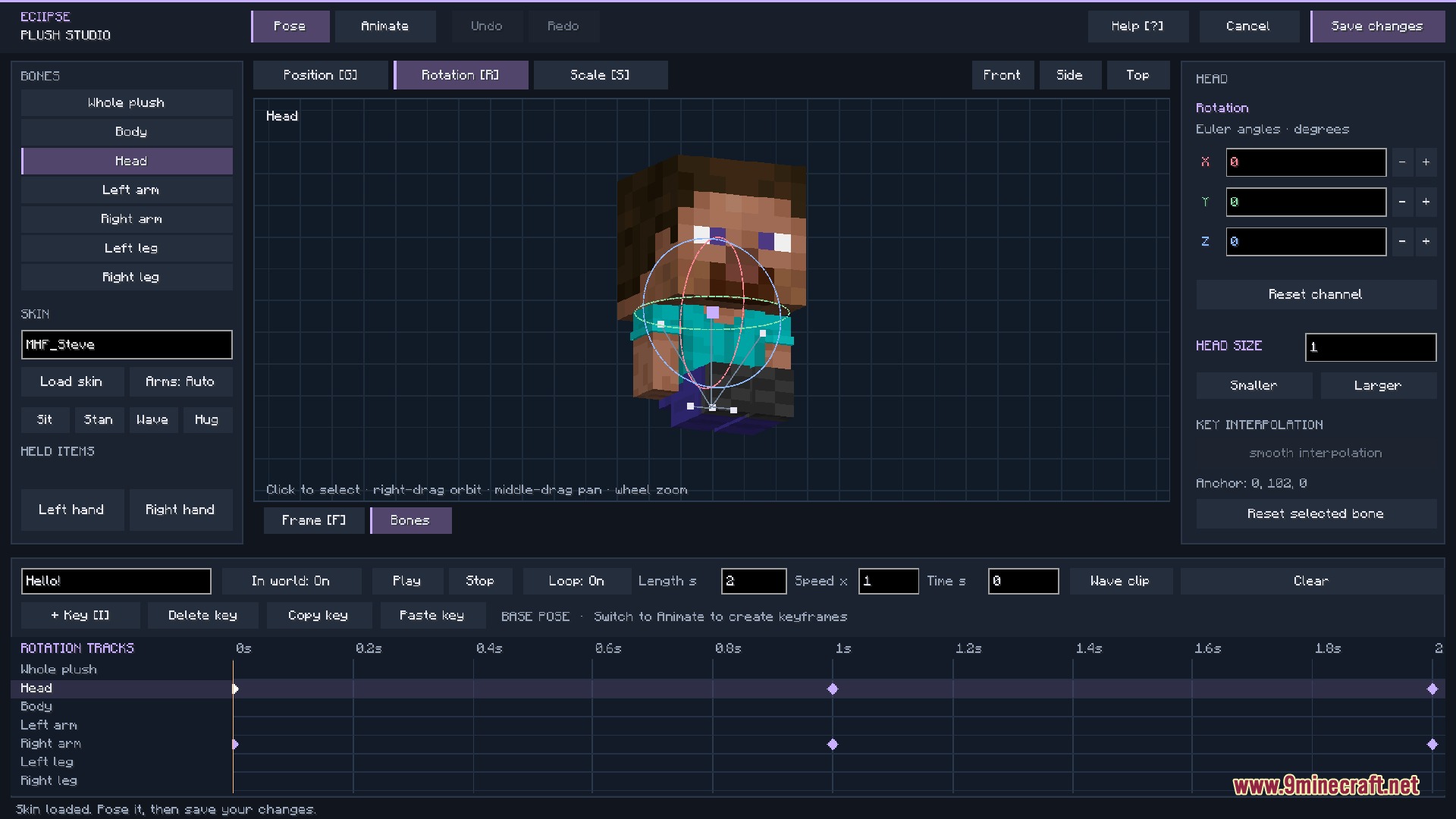Increase X rotation with plus
1456x819 pixels.
click(1426, 162)
